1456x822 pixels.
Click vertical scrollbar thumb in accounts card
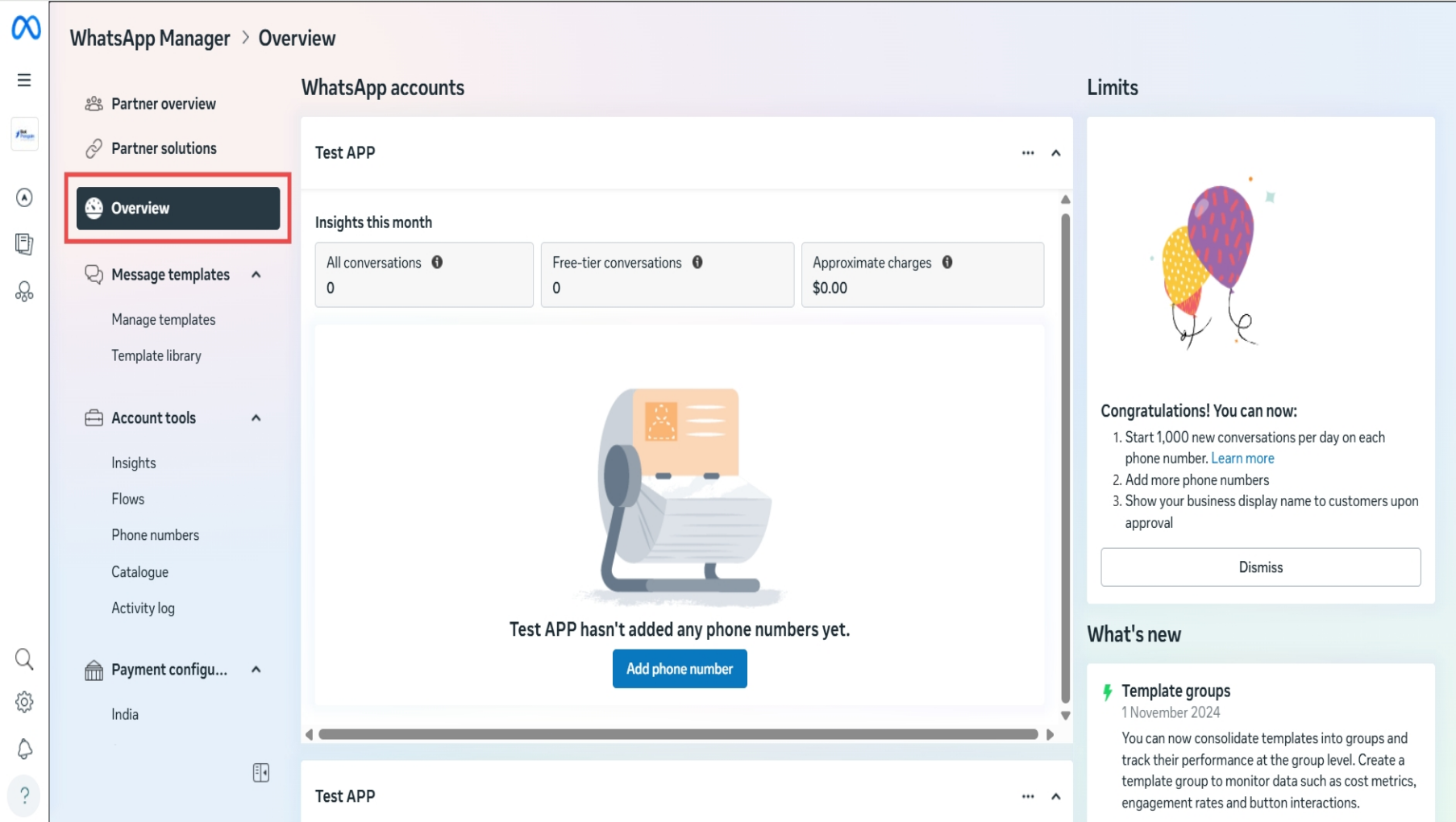[x=1066, y=458]
